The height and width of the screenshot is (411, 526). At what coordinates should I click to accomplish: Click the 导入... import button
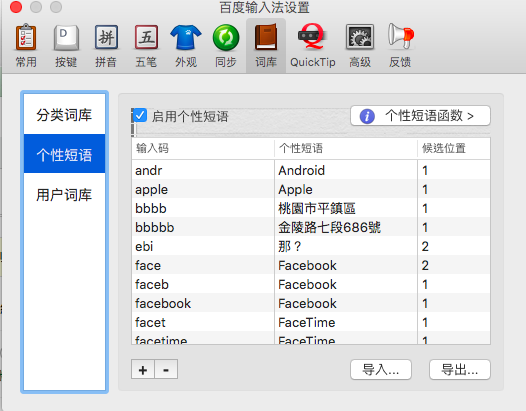(x=381, y=370)
